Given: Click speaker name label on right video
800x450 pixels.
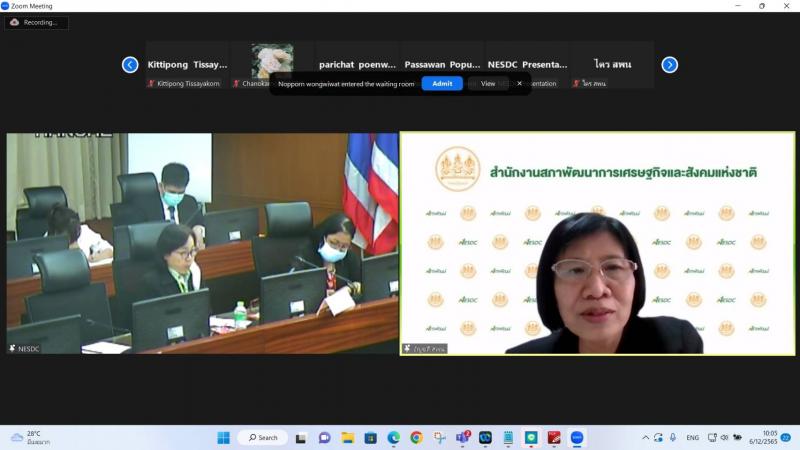Looking at the screenshot, I should click(425, 349).
